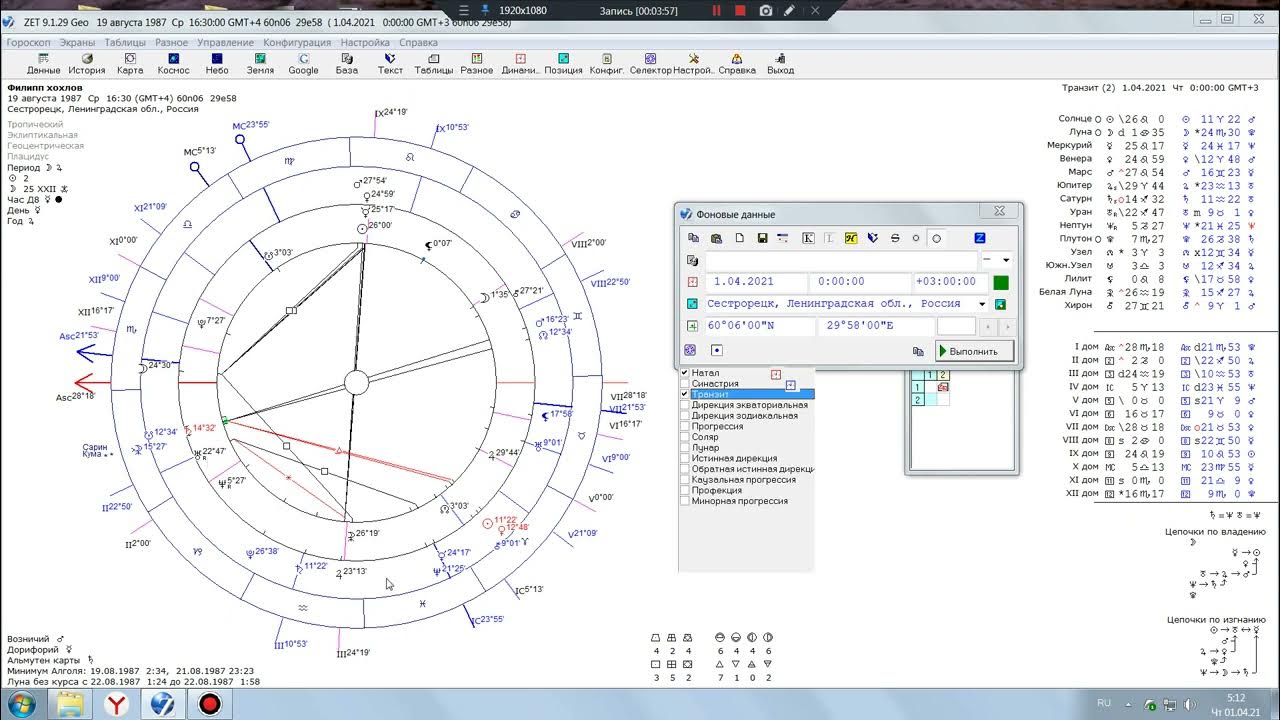Stop the screen recording

click(740, 10)
